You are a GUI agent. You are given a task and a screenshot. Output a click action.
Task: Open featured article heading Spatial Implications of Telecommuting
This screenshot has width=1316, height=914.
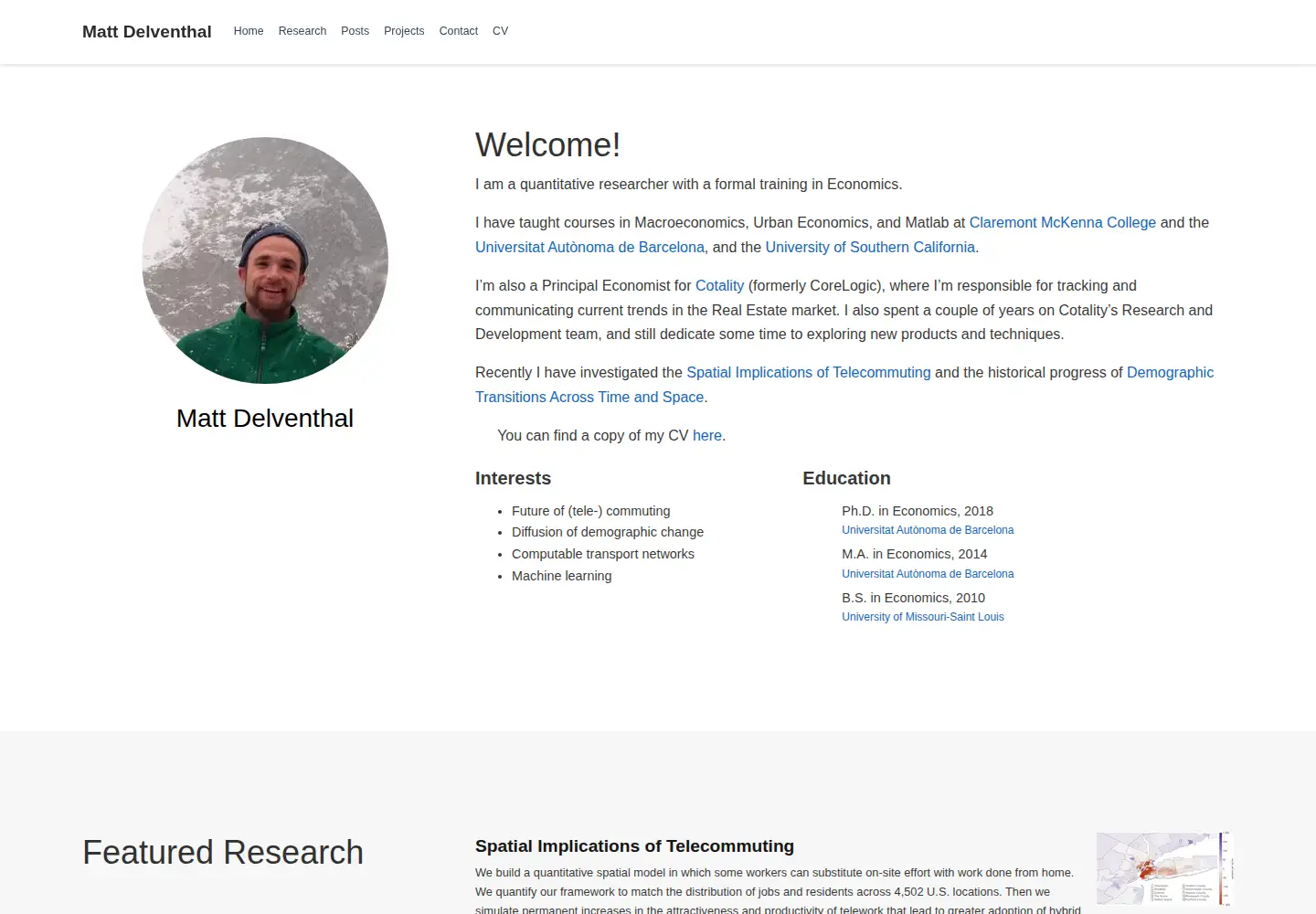pos(634,846)
